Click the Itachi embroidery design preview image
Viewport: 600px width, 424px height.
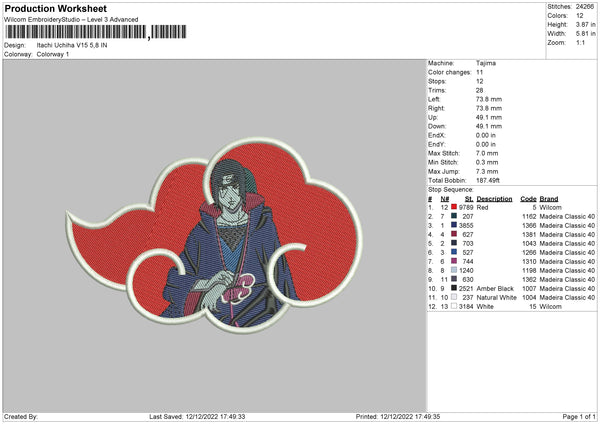click(x=214, y=235)
